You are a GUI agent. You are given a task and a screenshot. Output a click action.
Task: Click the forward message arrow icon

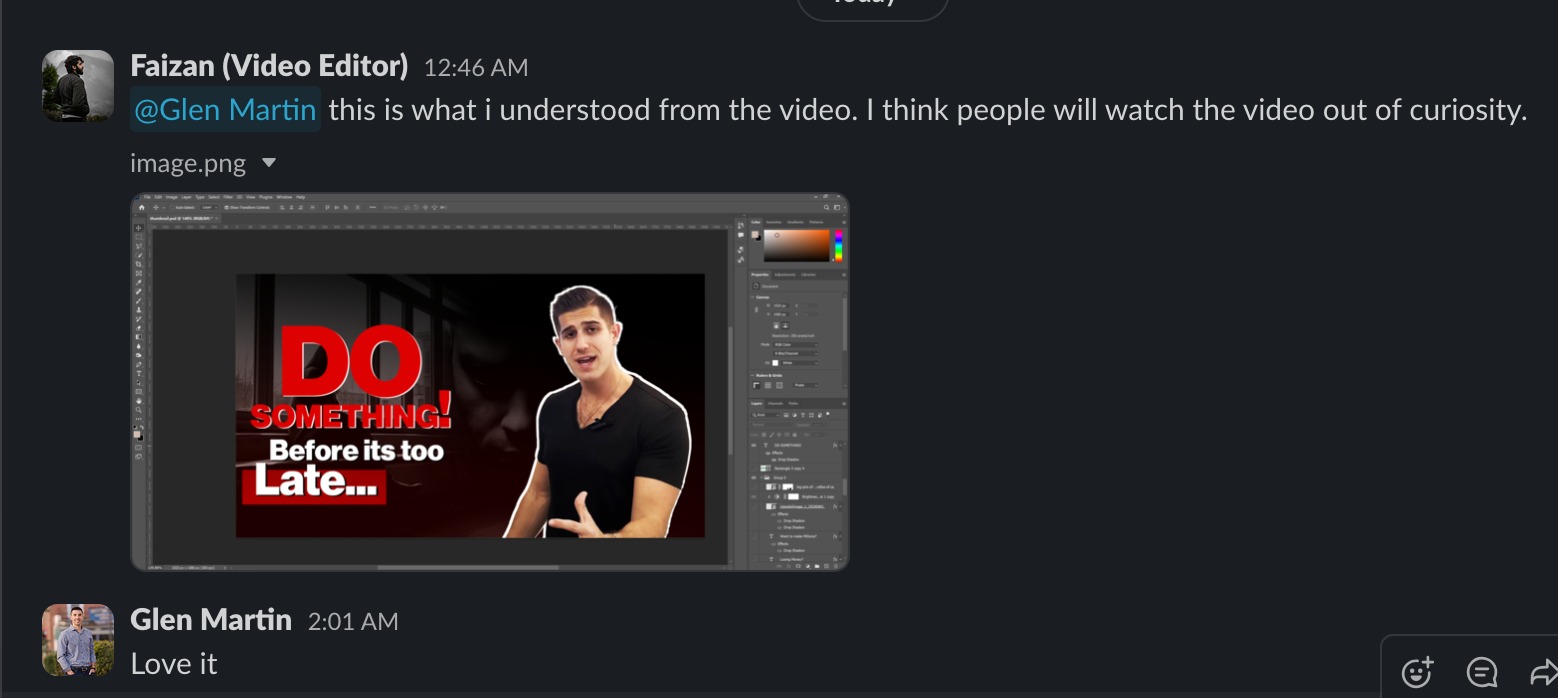coord(1544,672)
